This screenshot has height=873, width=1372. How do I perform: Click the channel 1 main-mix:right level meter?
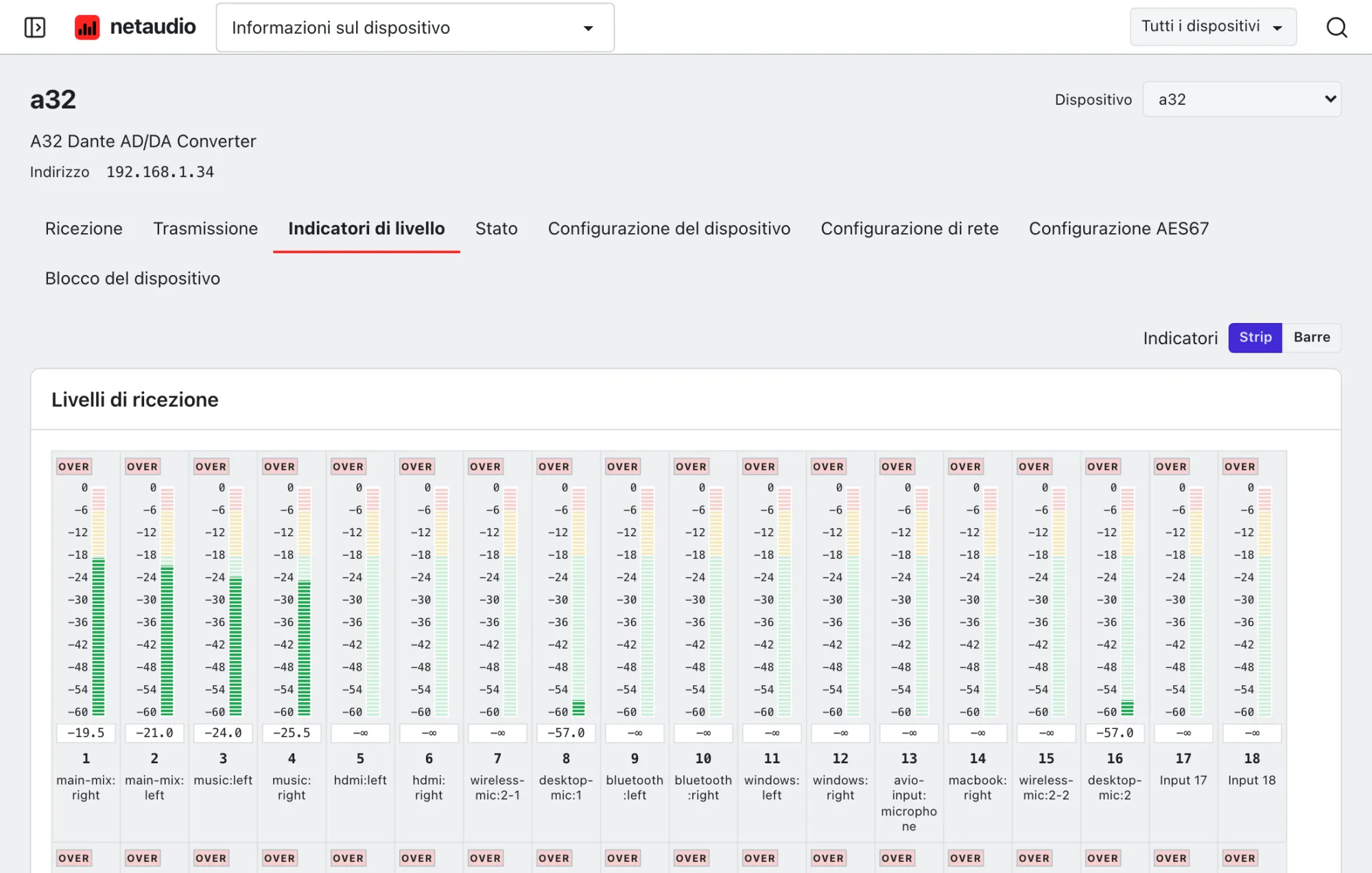[98, 601]
